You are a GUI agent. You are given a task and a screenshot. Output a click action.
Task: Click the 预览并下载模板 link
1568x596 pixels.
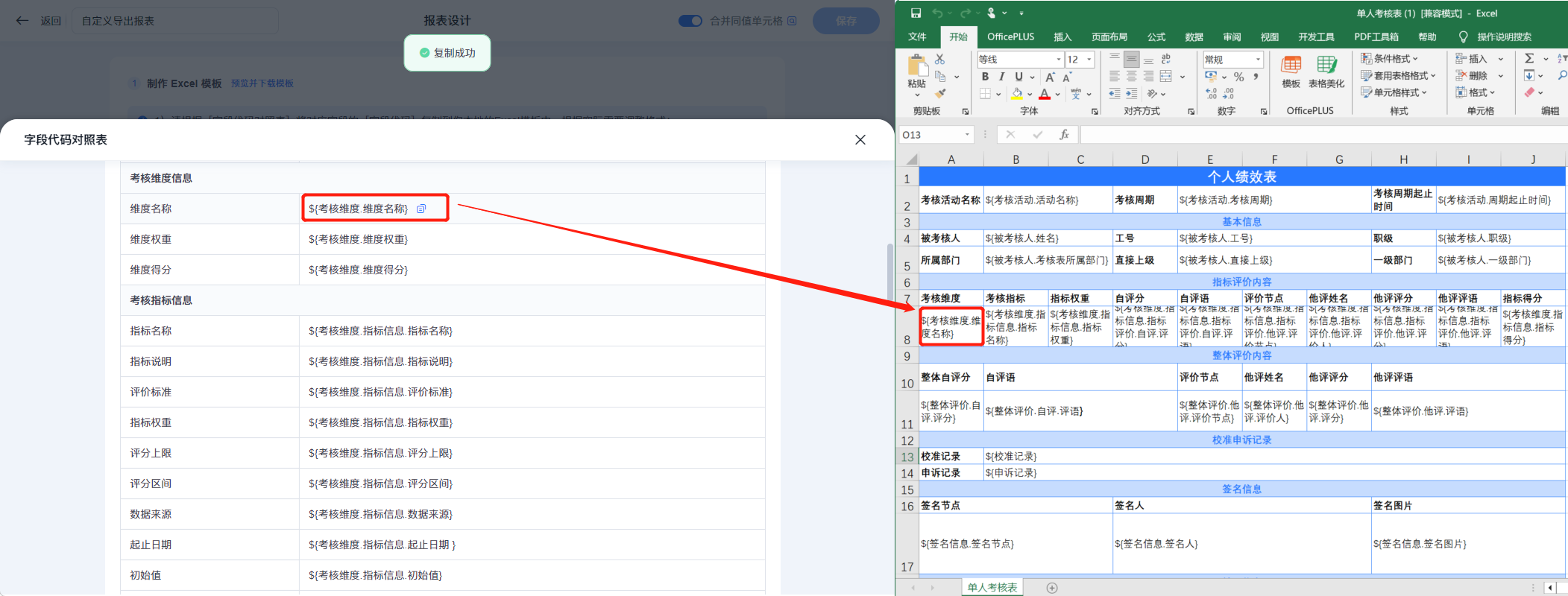(262, 83)
